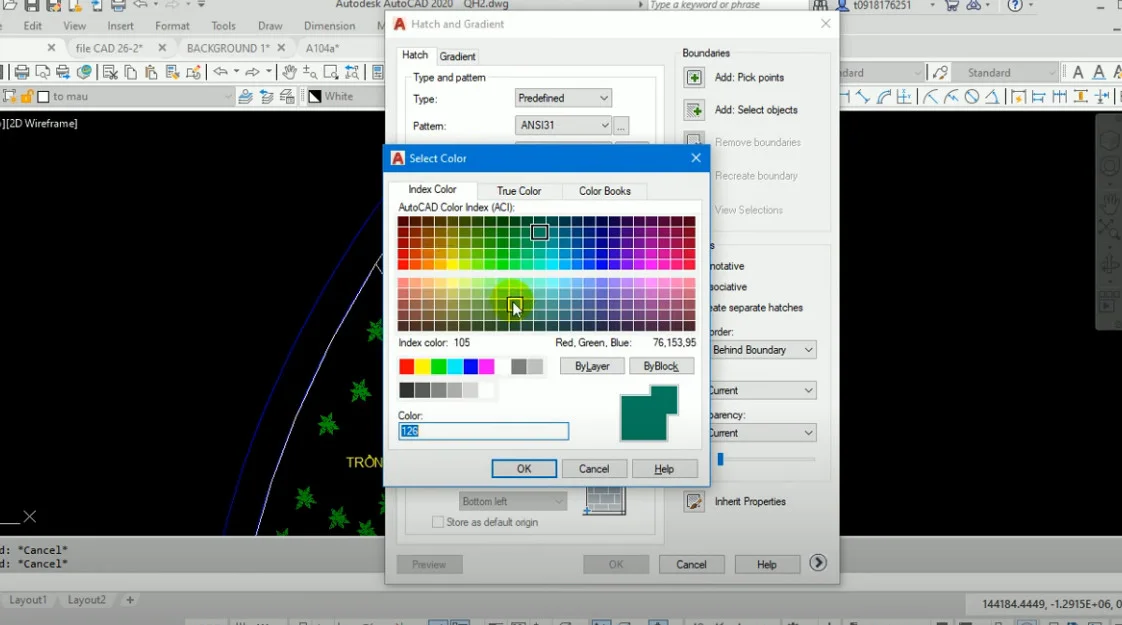Open the draw order dropdown Behind Boundary
Image resolution: width=1122 pixels, height=625 pixels.
(762, 350)
